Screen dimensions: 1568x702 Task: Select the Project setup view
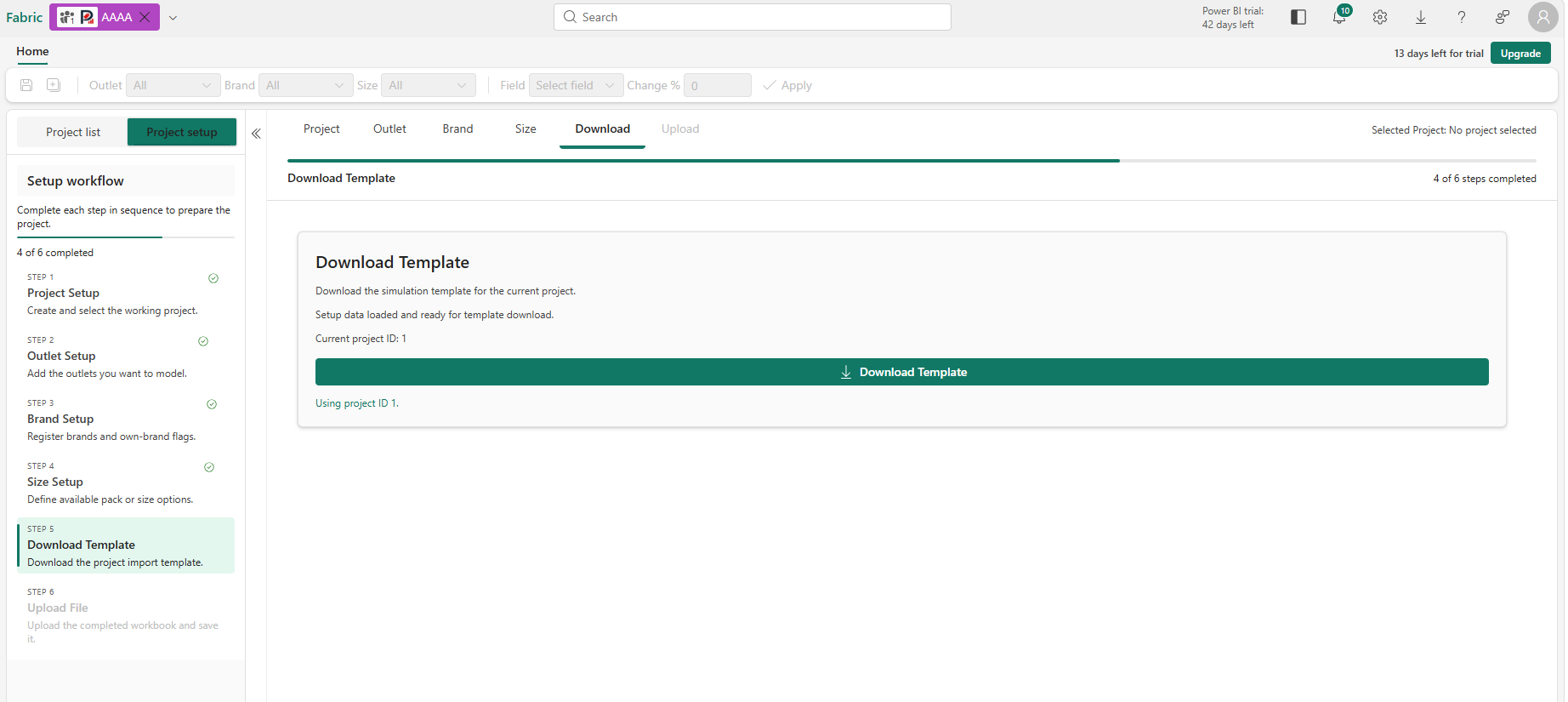click(x=182, y=132)
